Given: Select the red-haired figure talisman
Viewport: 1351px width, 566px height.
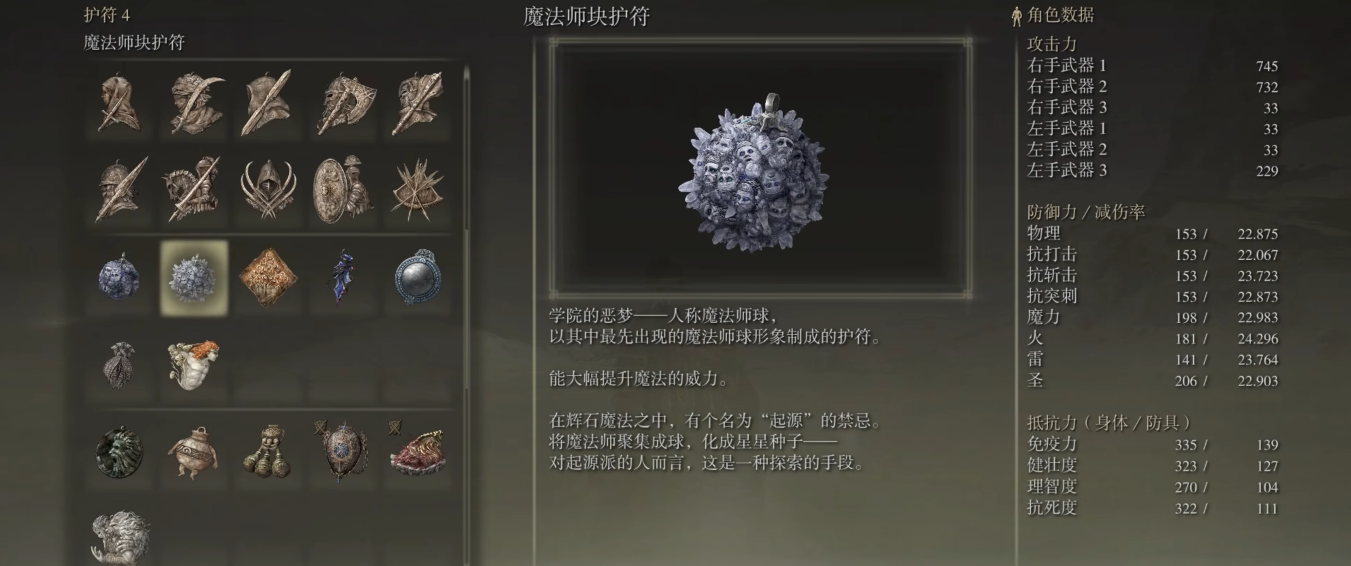Looking at the screenshot, I should (194, 364).
